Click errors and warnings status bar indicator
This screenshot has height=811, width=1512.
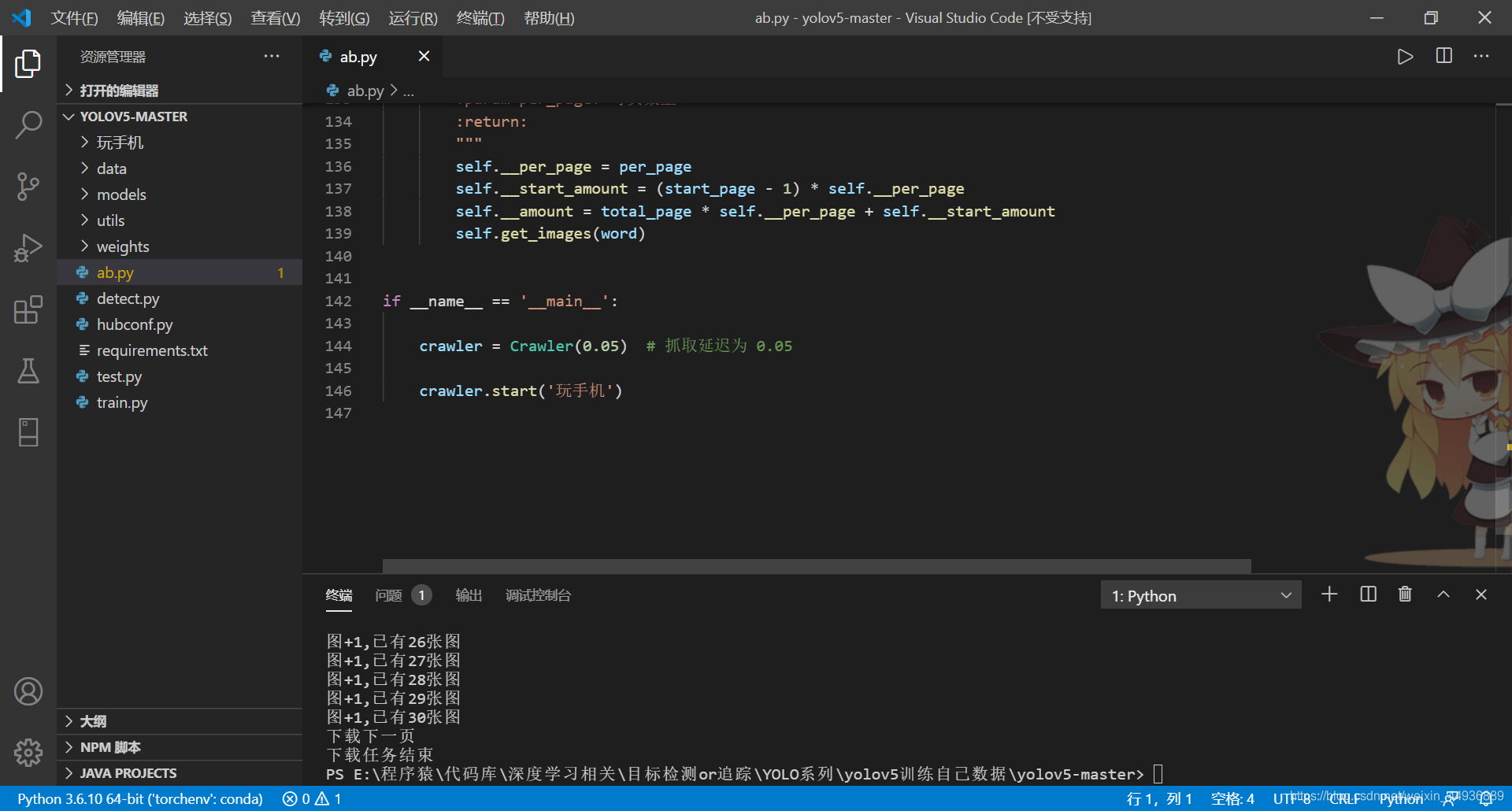312,798
